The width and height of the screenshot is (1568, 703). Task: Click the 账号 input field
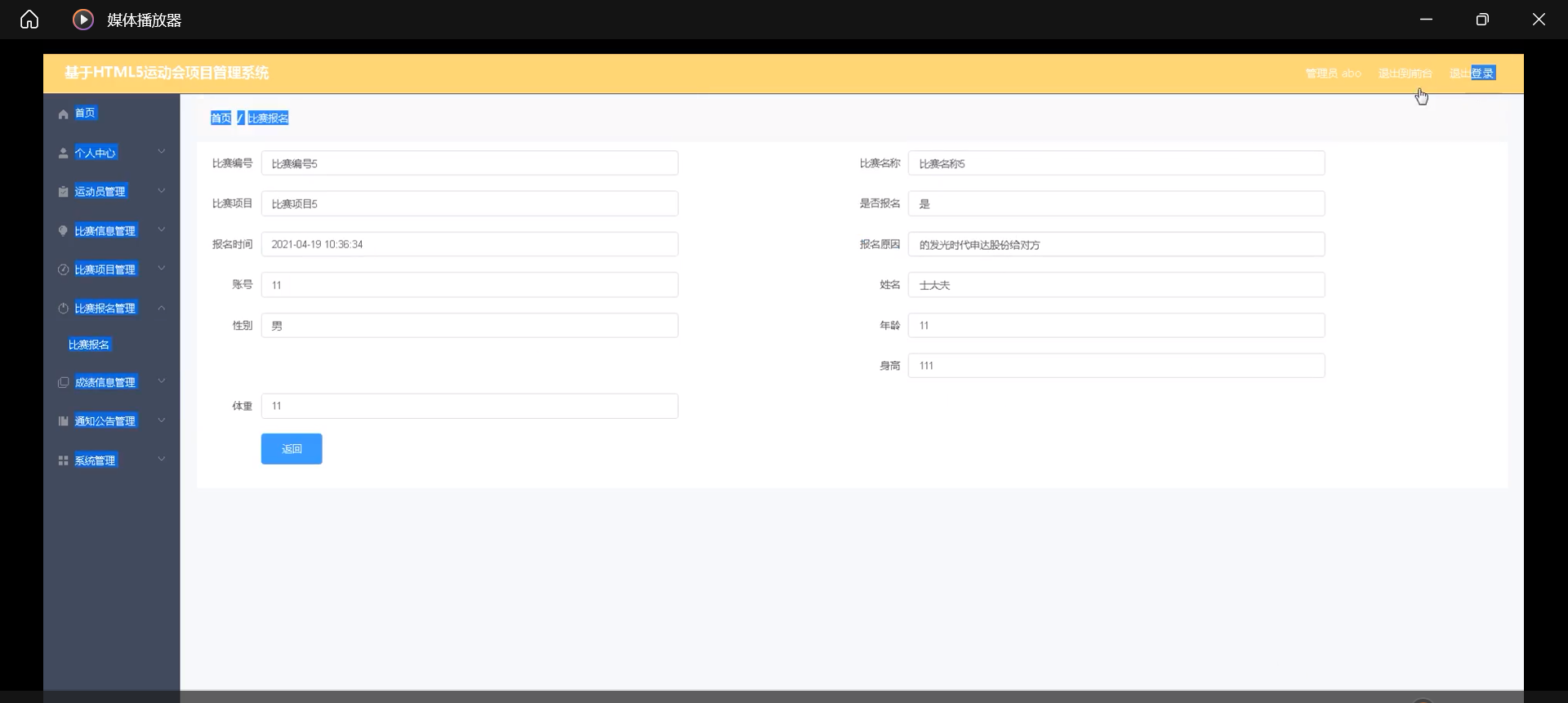click(x=470, y=285)
